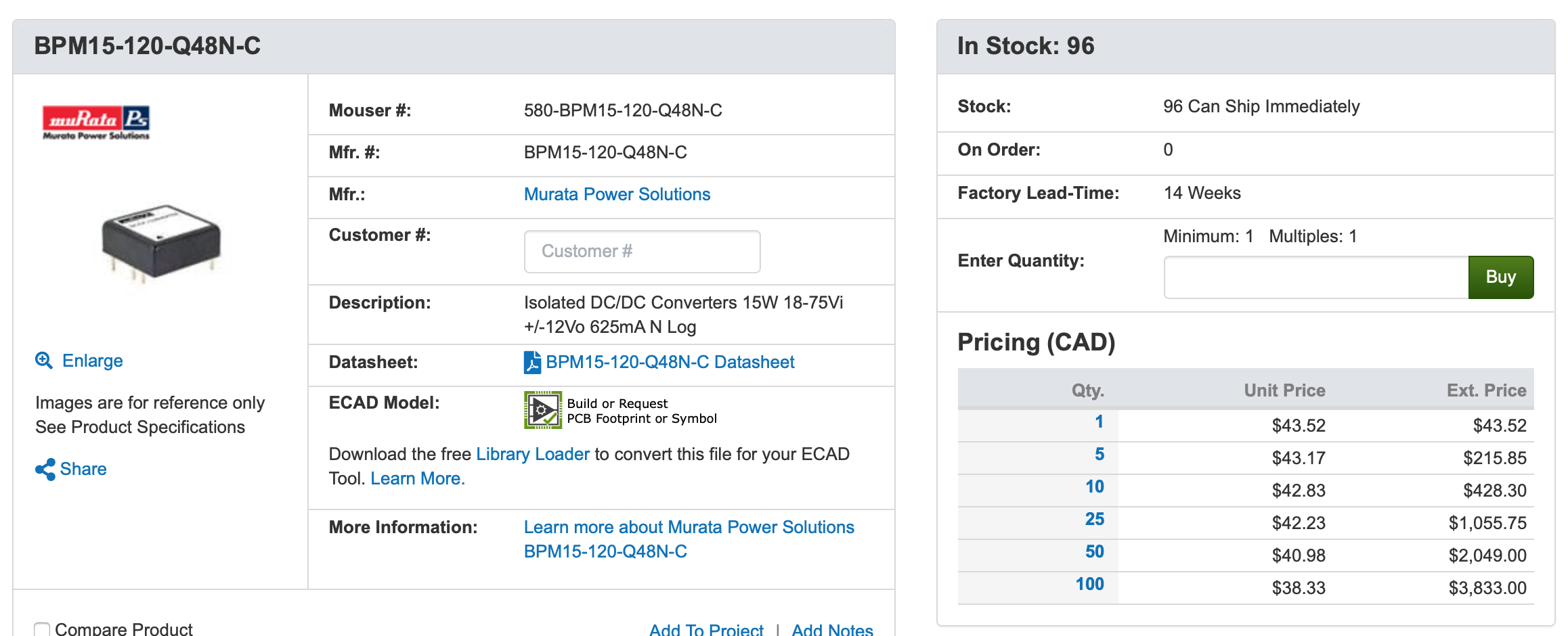Click the green Buy button
The height and width of the screenshot is (636, 1568).
1501,277
